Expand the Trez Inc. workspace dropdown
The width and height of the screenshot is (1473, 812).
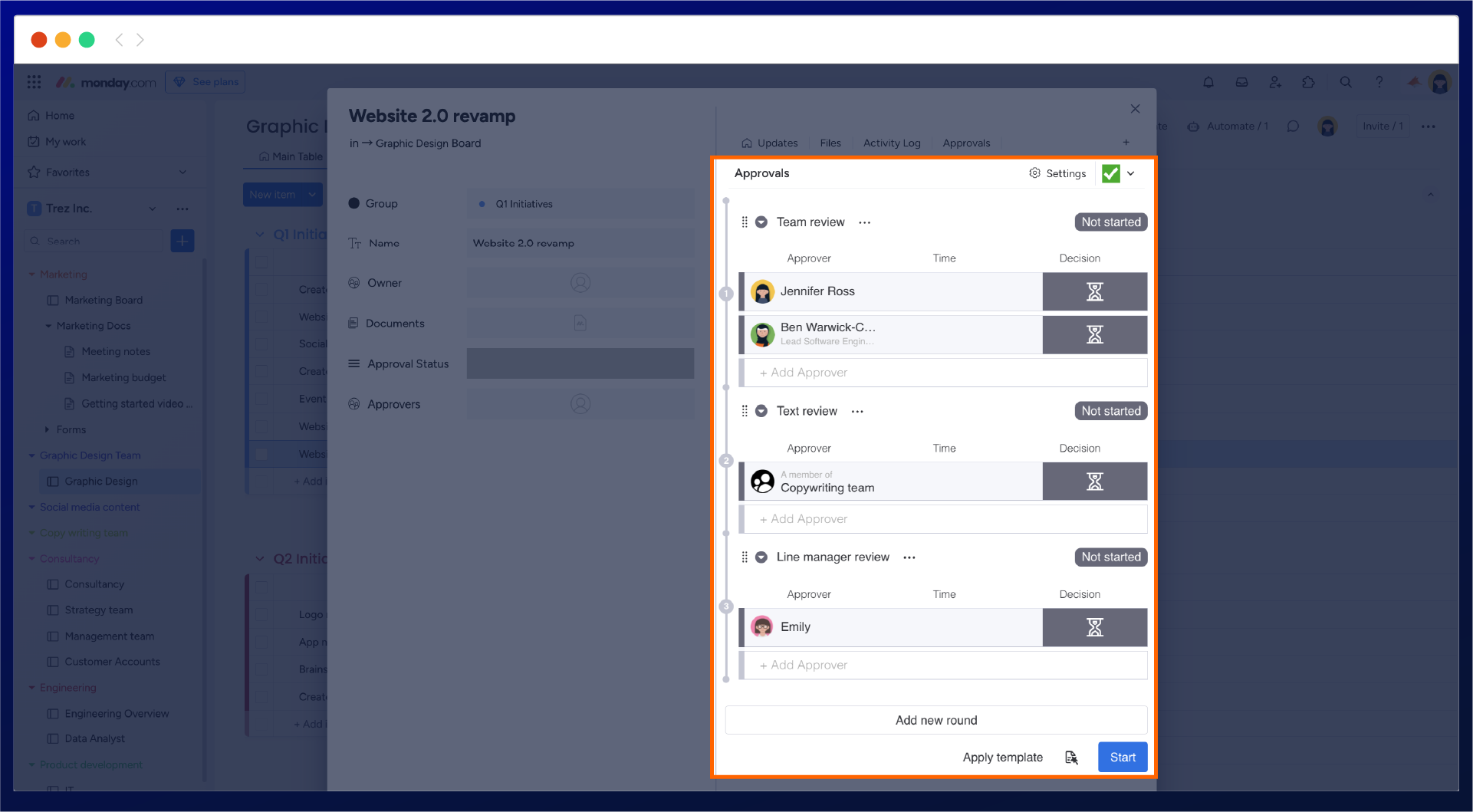click(x=153, y=209)
